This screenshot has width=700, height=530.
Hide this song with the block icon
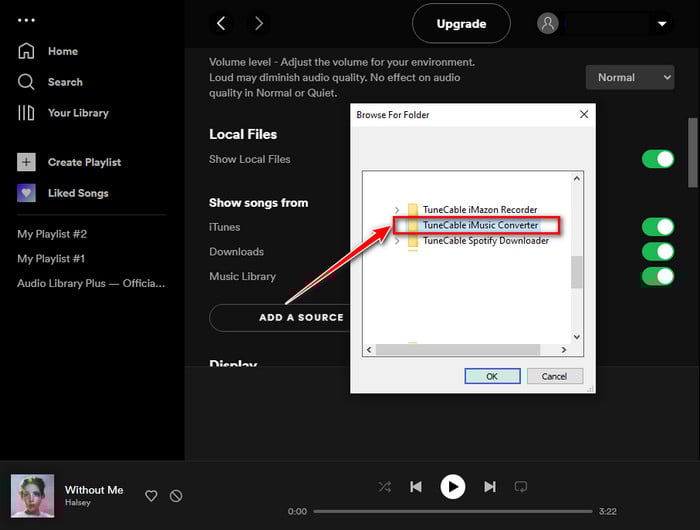tap(176, 496)
